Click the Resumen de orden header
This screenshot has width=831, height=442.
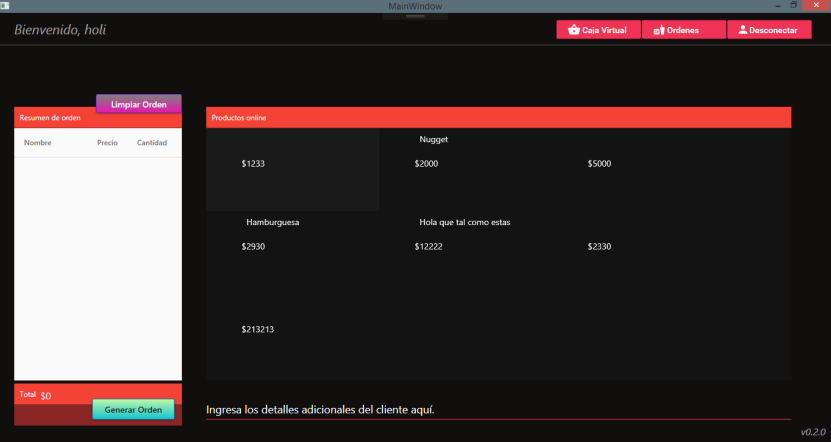(98, 118)
